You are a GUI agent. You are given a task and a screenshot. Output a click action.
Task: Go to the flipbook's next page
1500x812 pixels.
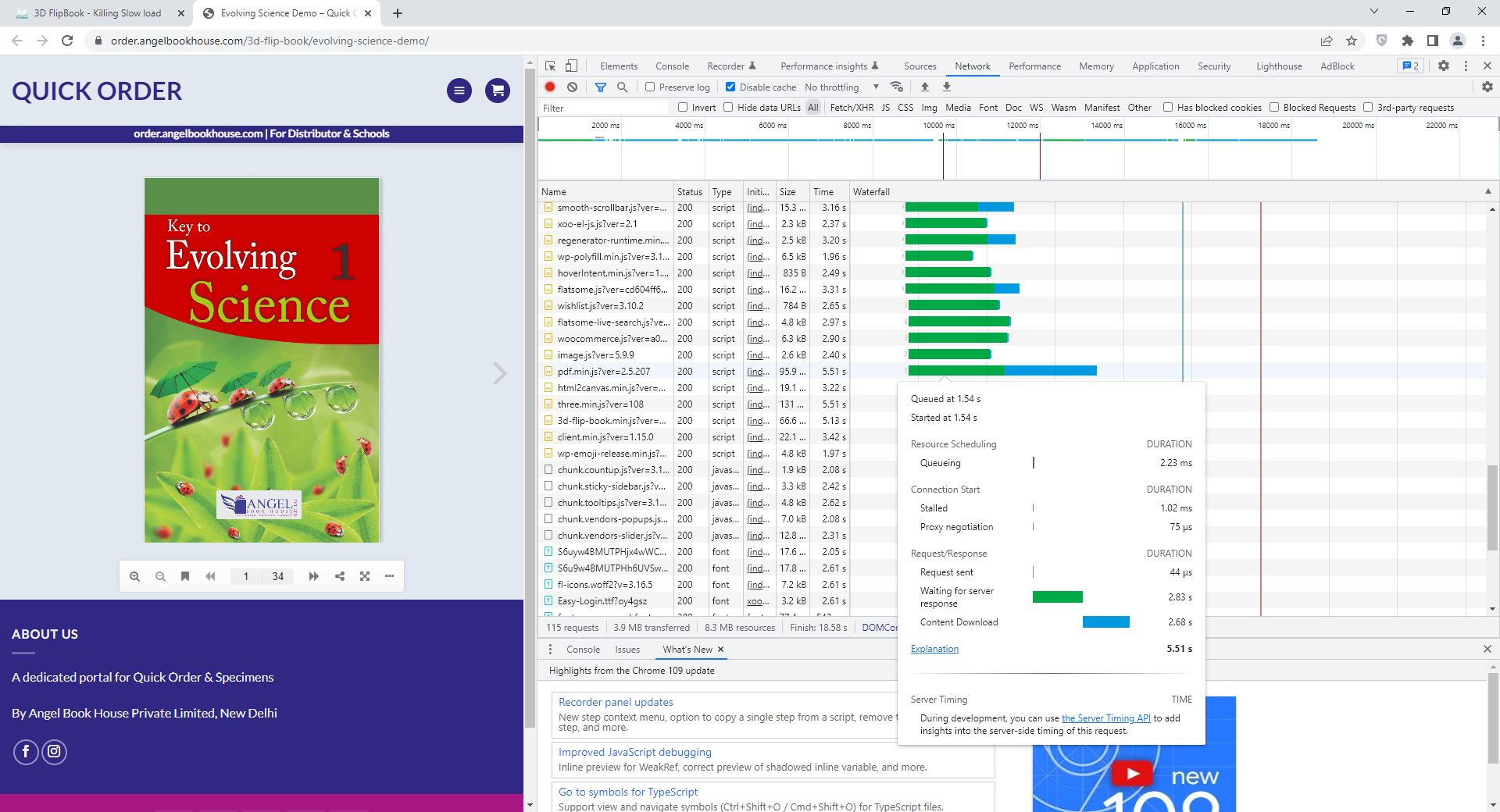pyautogui.click(x=313, y=576)
